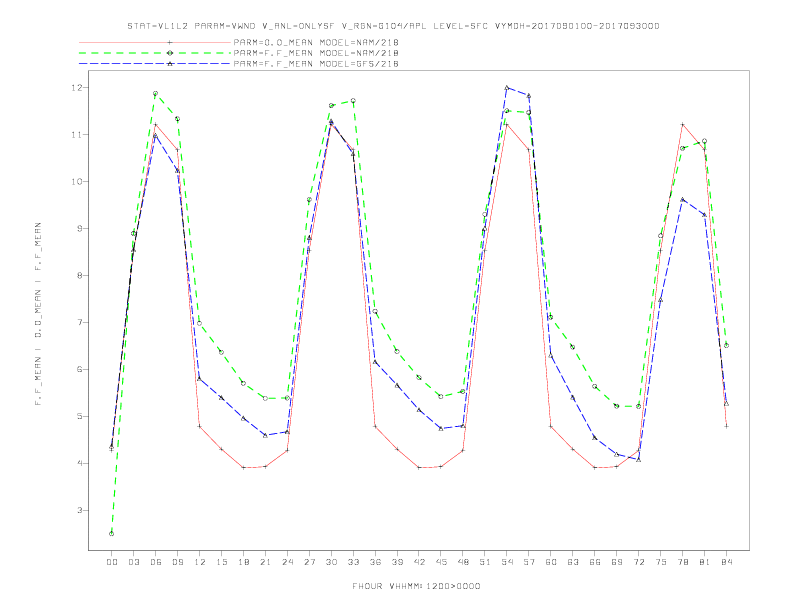
Task: Click the chart title text starting STAT=VL1L2
Action: pyautogui.click(x=393, y=26)
